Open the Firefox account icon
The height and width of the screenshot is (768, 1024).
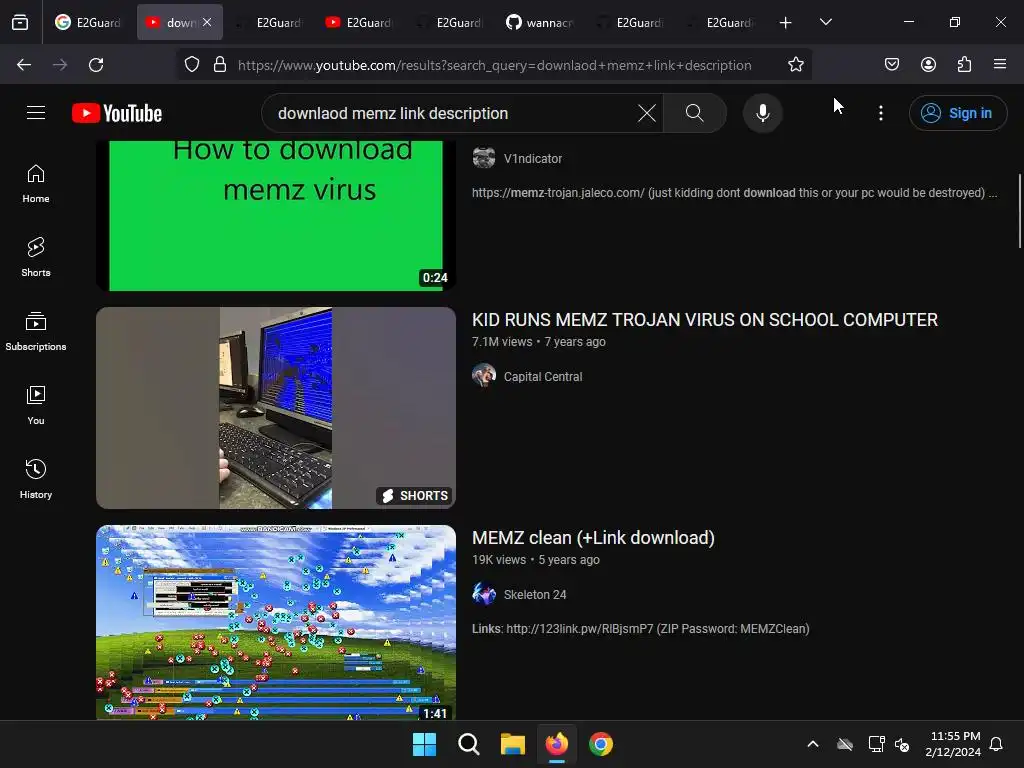click(x=928, y=65)
